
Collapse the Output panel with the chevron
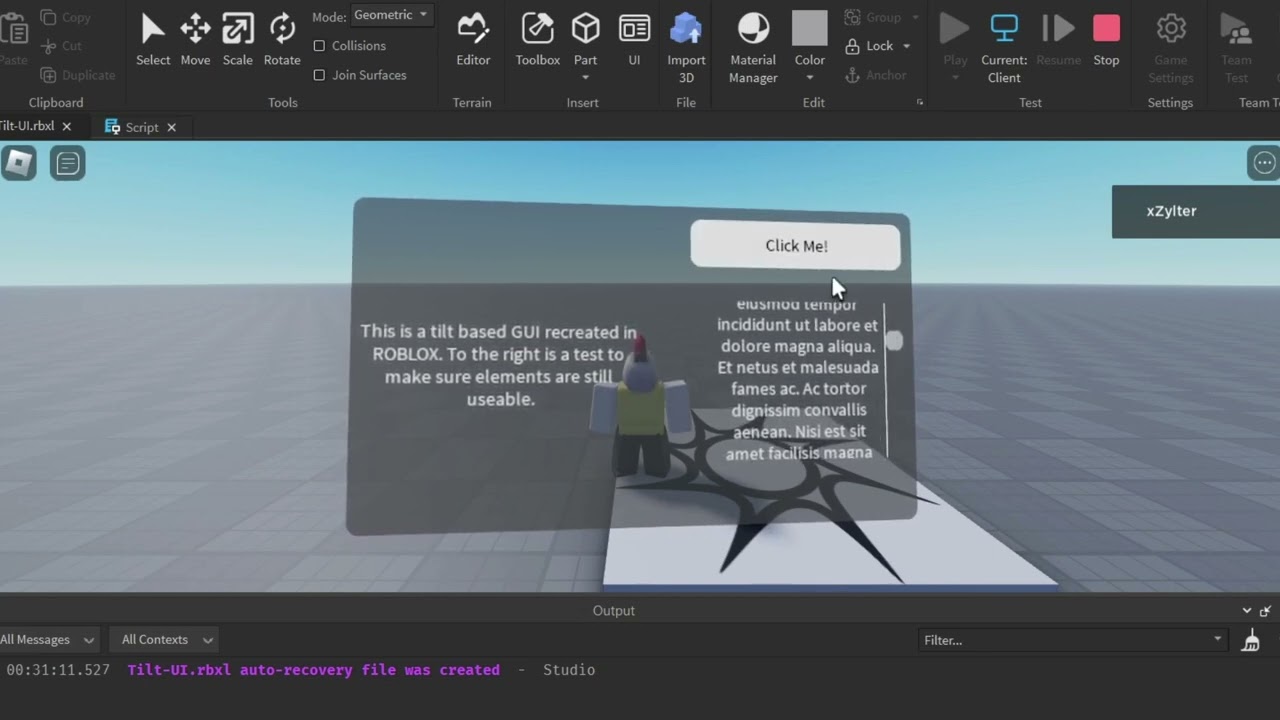[x=1247, y=610]
